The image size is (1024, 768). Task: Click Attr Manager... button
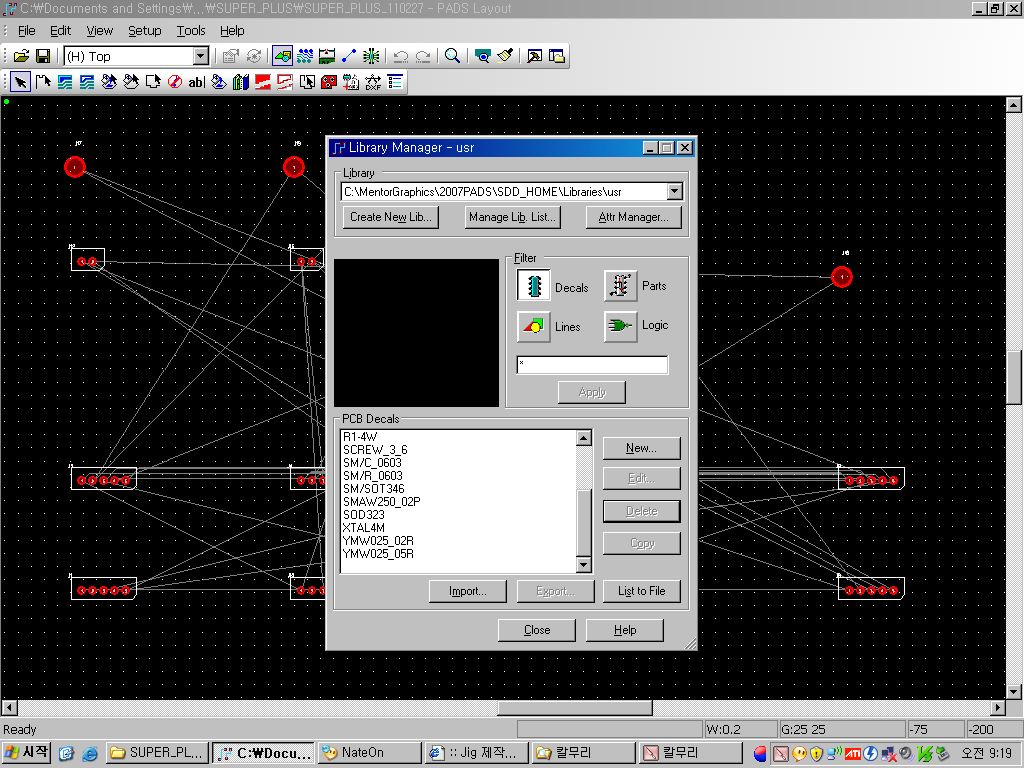pyautogui.click(x=633, y=217)
